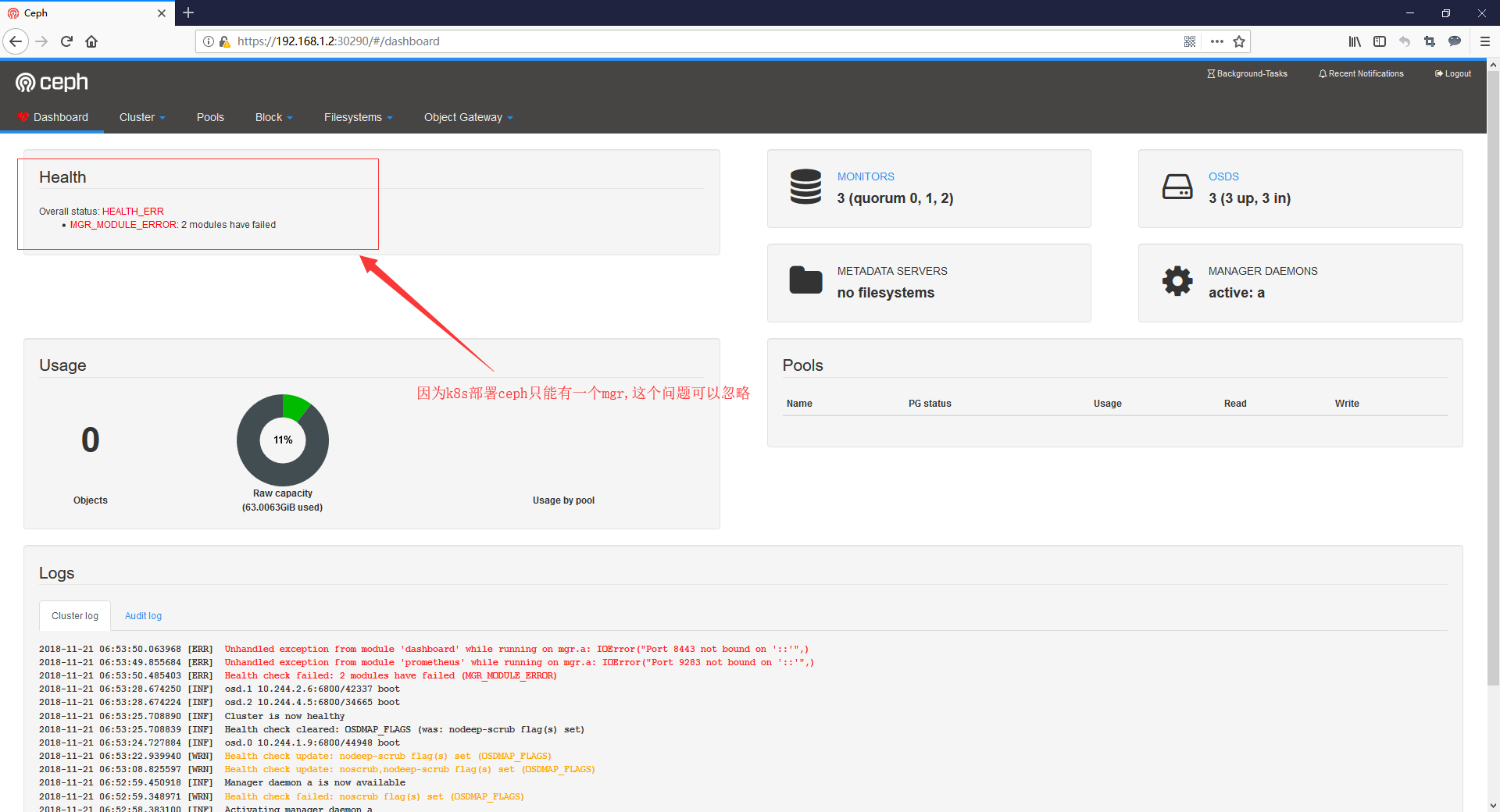Click the 'Manager daemon a is now available' log line
Screen dimensions: 1500x812
coord(222,782)
